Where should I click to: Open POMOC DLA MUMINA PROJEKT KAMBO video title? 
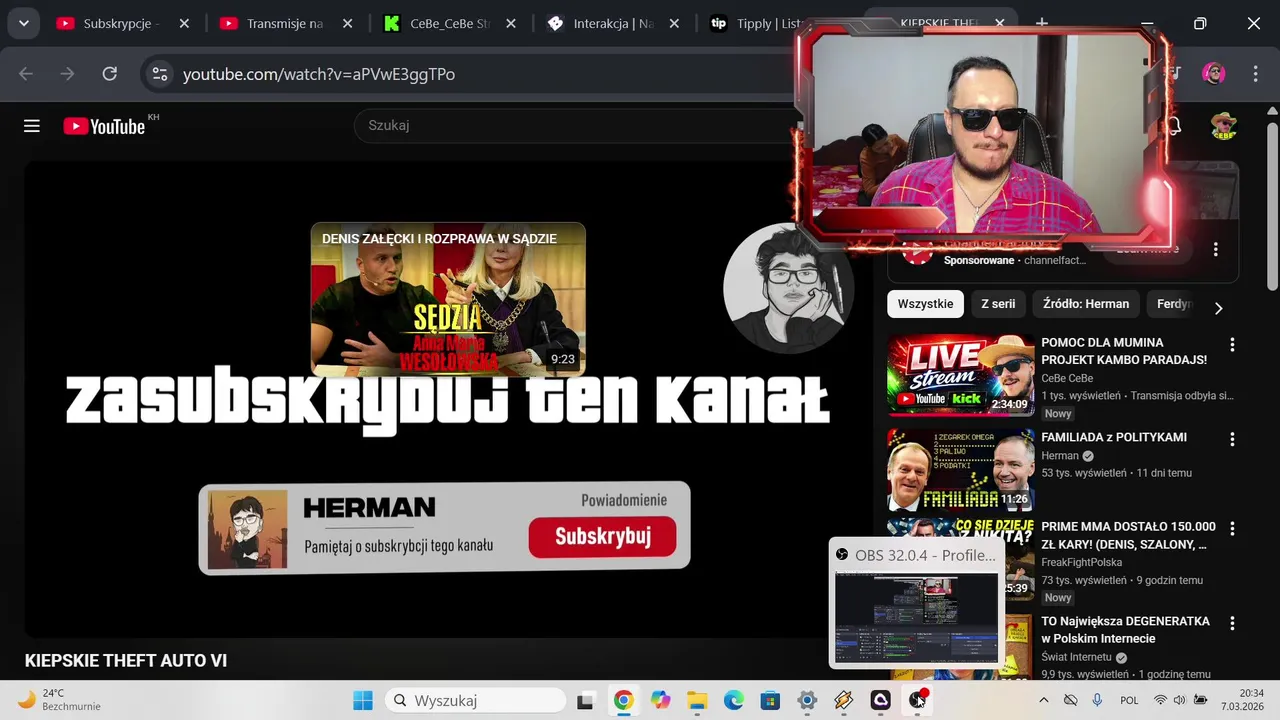[x=1124, y=351]
